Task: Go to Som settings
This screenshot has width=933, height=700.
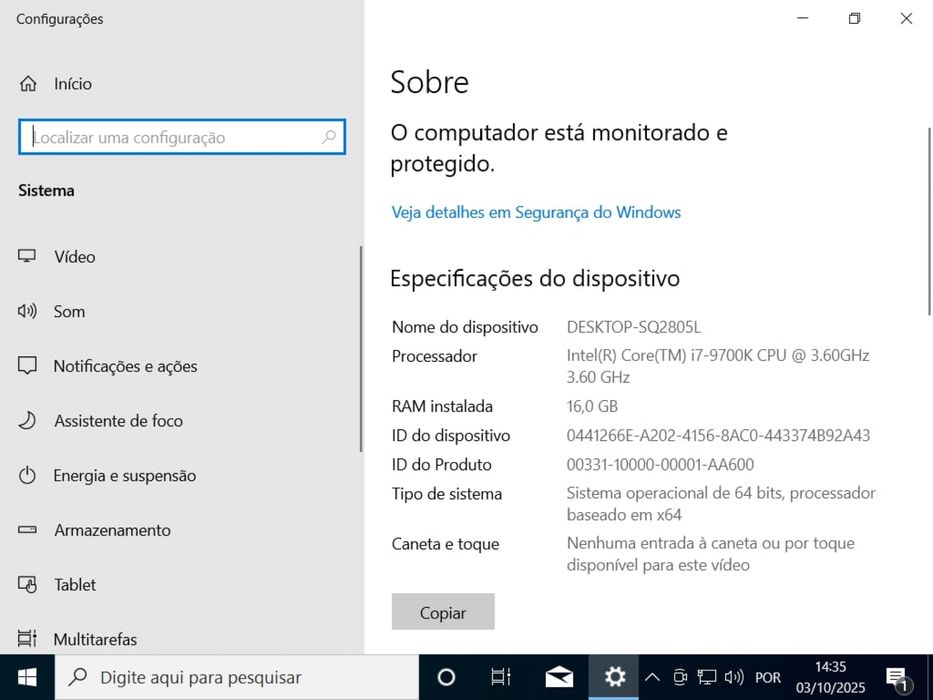Action: (181, 311)
